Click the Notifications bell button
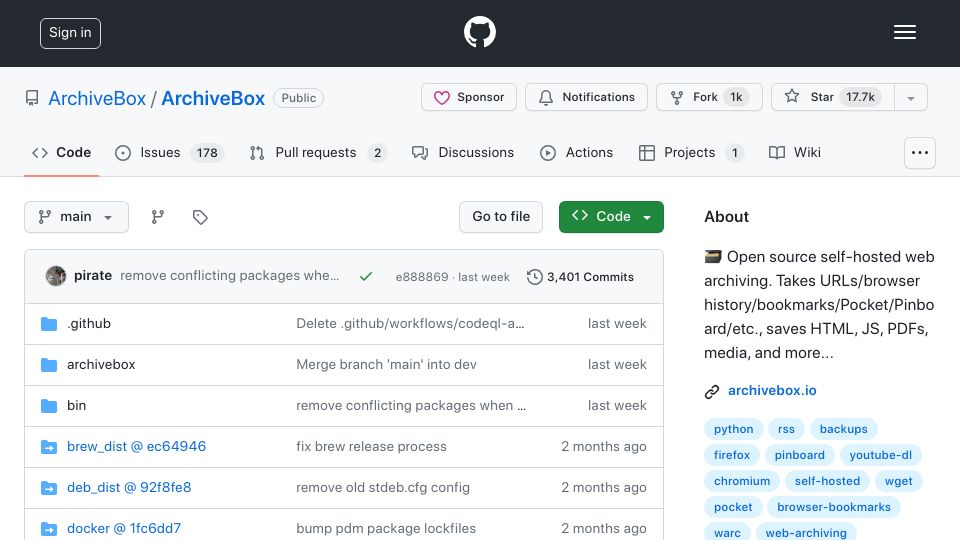Screen dimensions: 960x540 coord(586,97)
